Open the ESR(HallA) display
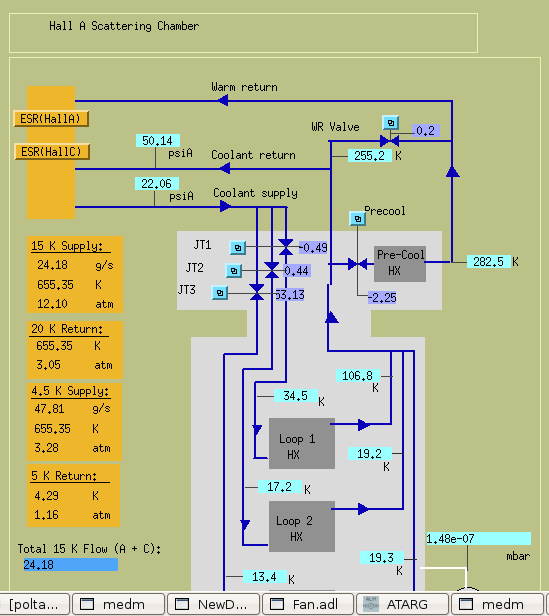 click(51, 119)
